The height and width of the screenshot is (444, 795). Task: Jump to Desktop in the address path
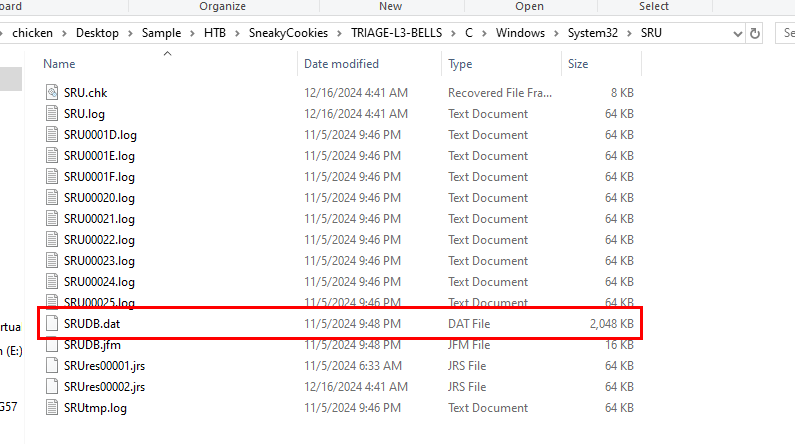[x=96, y=33]
